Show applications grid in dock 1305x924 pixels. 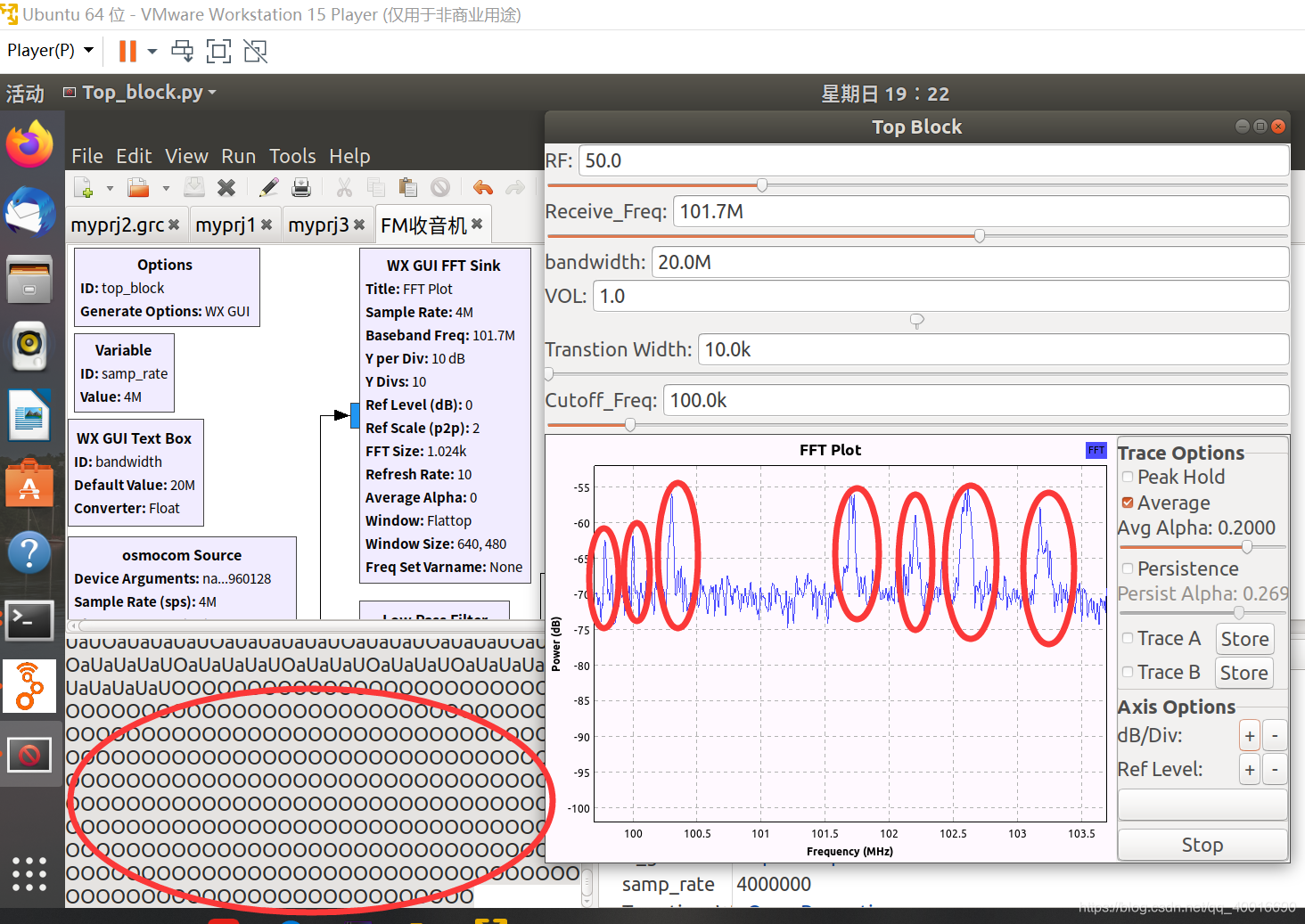pyautogui.click(x=30, y=874)
